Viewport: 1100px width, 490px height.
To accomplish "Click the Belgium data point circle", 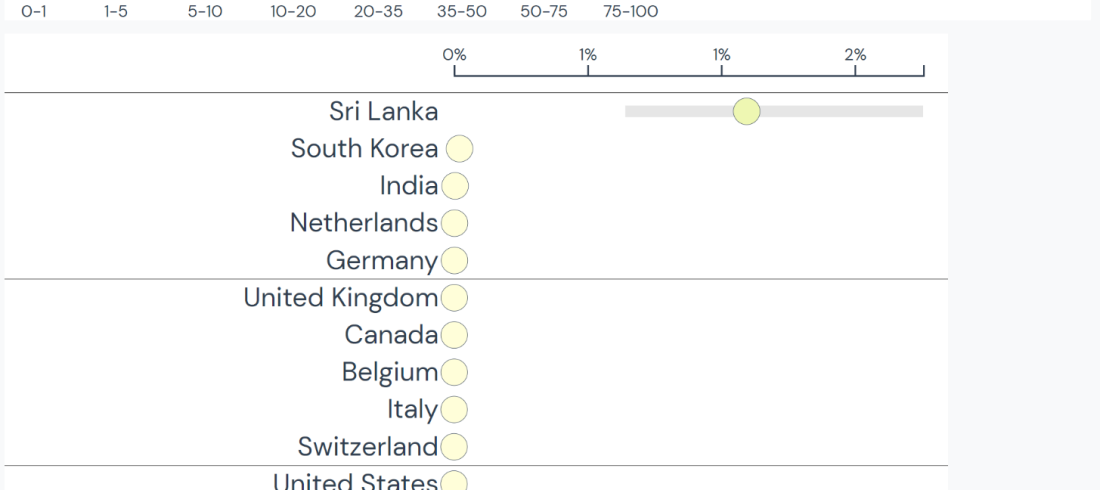I will pos(454,372).
